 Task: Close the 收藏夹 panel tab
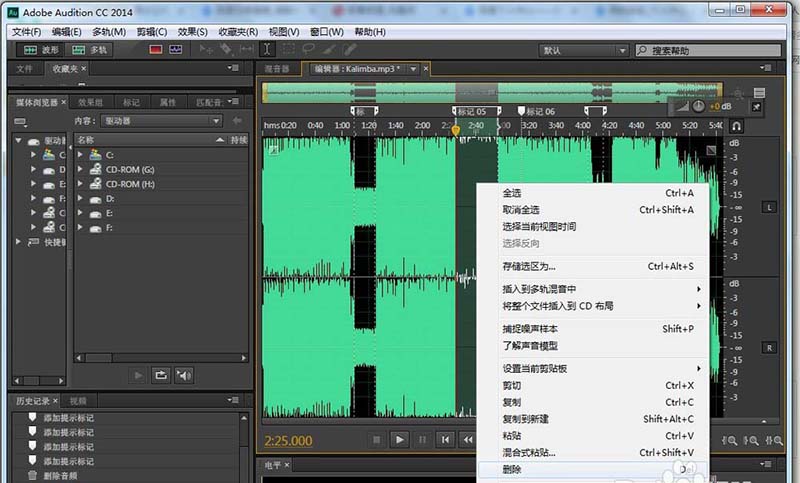tap(84, 68)
